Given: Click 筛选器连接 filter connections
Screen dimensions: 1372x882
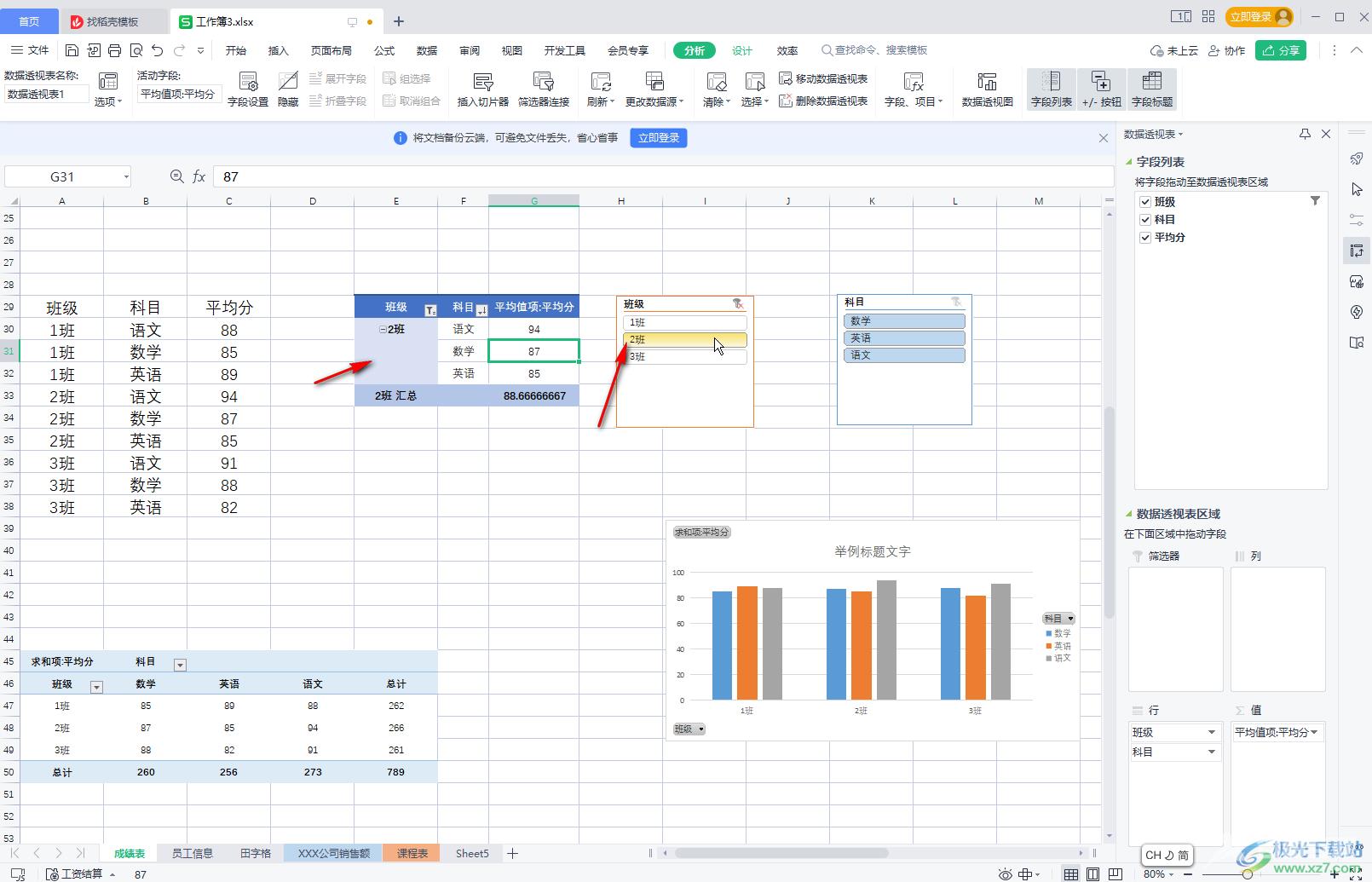Looking at the screenshot, I should [x=544, y=89].
